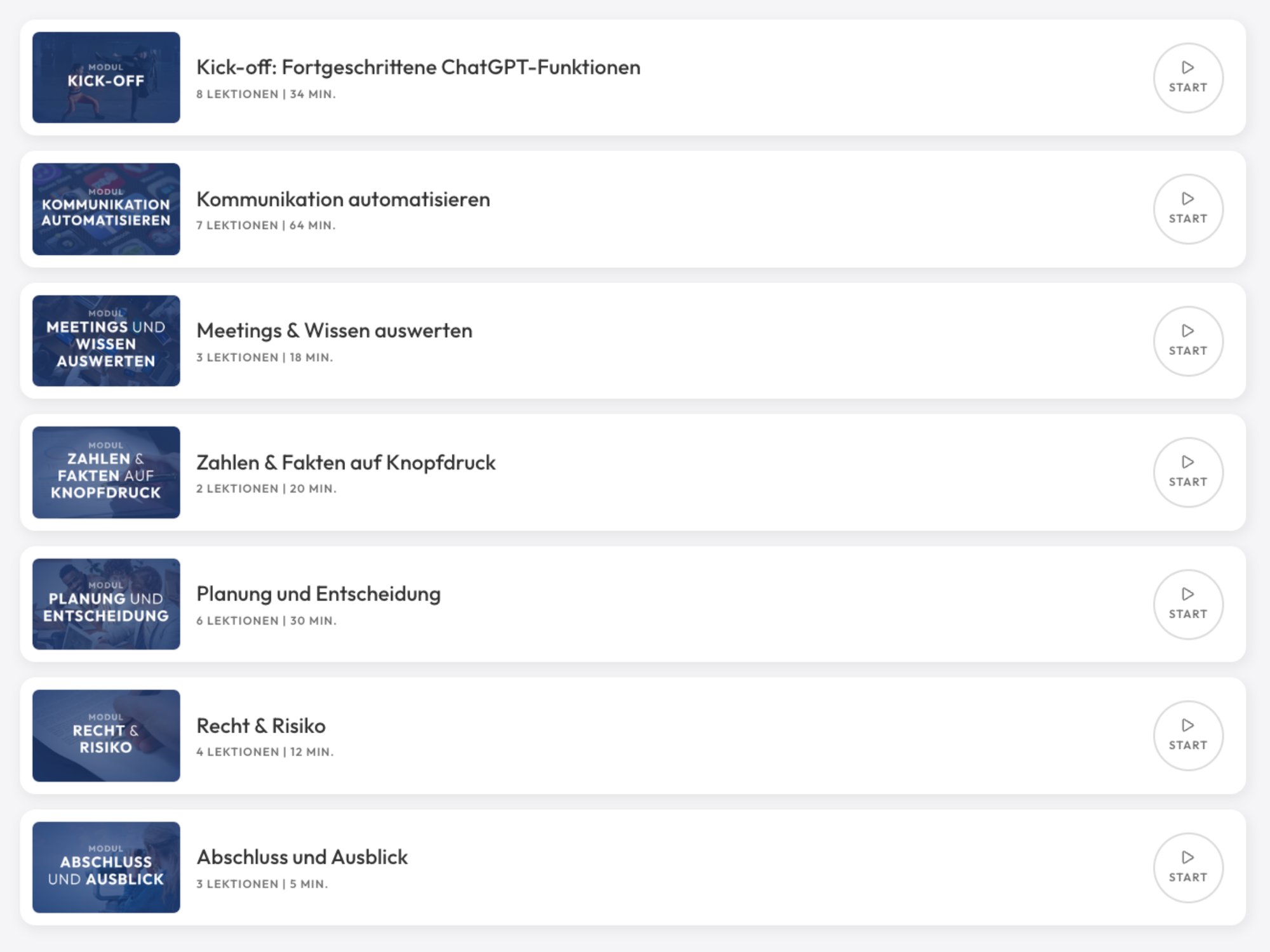The width and height of the screenshot is (1270, 952).
Task: Start the Kick-off module with play icon
Action: tap(1187, 77)
